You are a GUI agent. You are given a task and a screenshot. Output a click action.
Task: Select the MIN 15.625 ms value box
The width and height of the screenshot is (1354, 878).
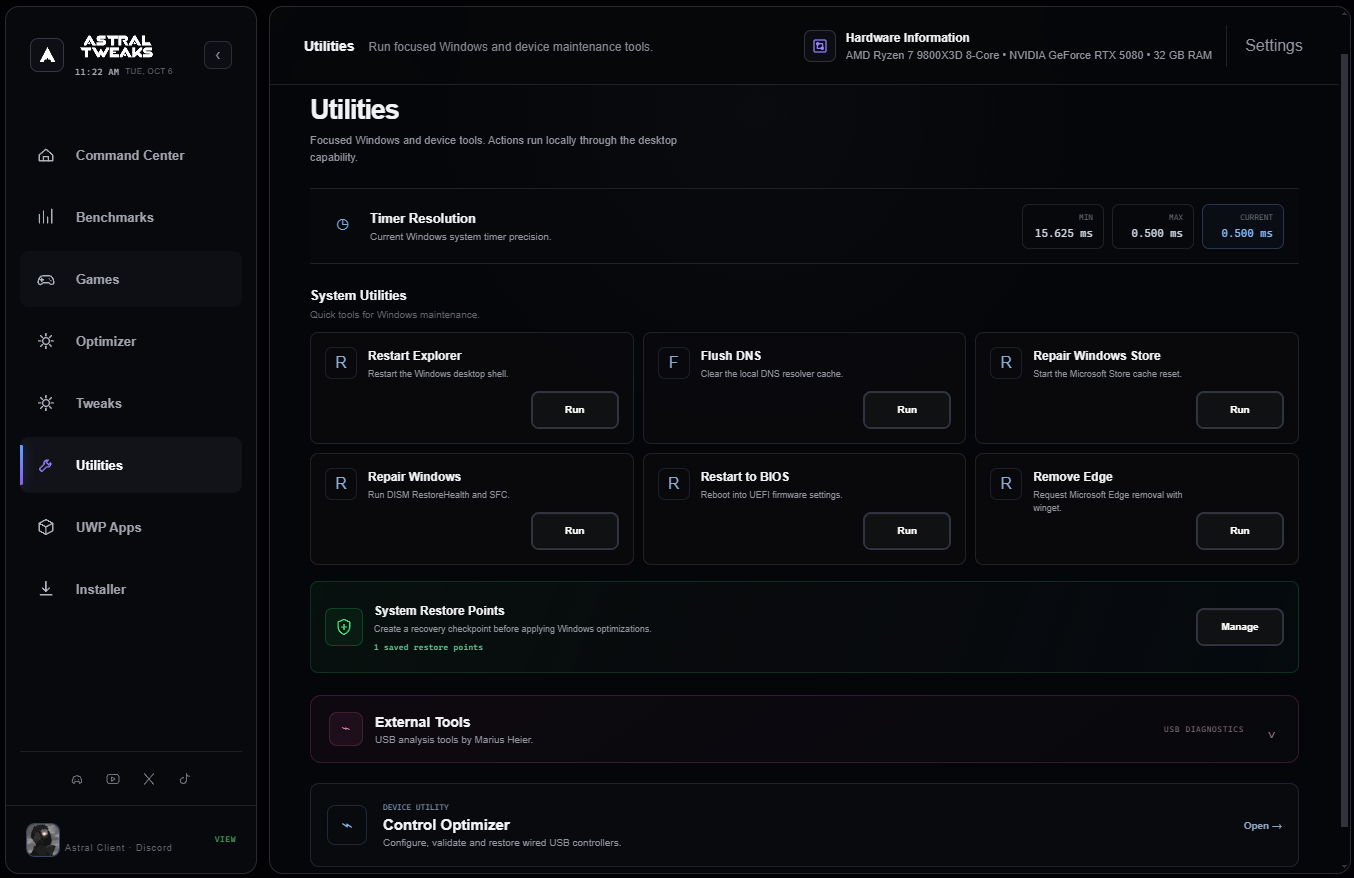click(1063, 227)
